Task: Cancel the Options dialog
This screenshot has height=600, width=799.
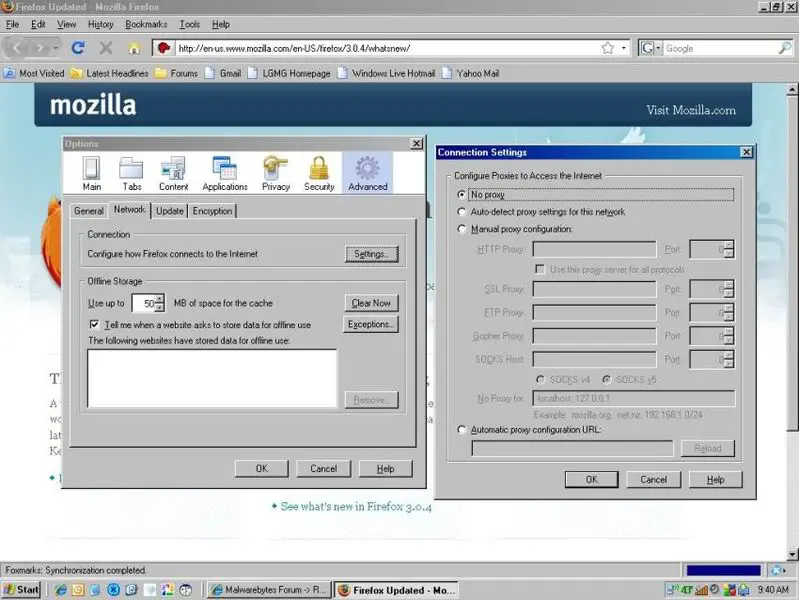Action: (324, 468)
